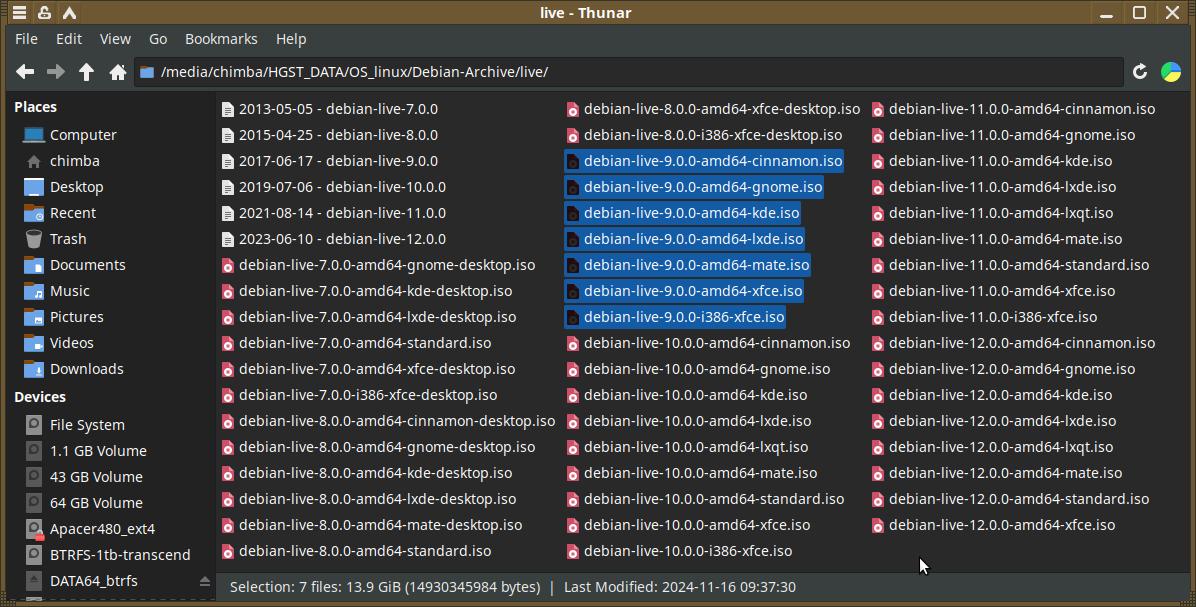Viewport: 1196px width, 607px height.
Task: Open the File menu
Action: click(26, 39)
